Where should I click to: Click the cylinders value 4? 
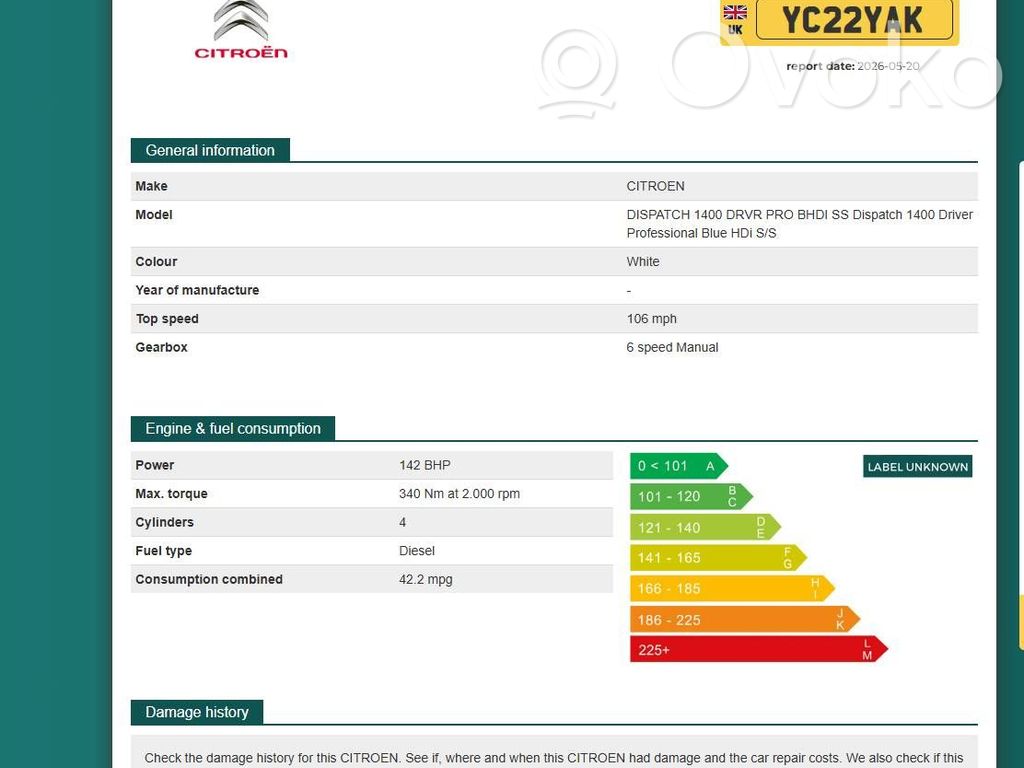(402, 522)
